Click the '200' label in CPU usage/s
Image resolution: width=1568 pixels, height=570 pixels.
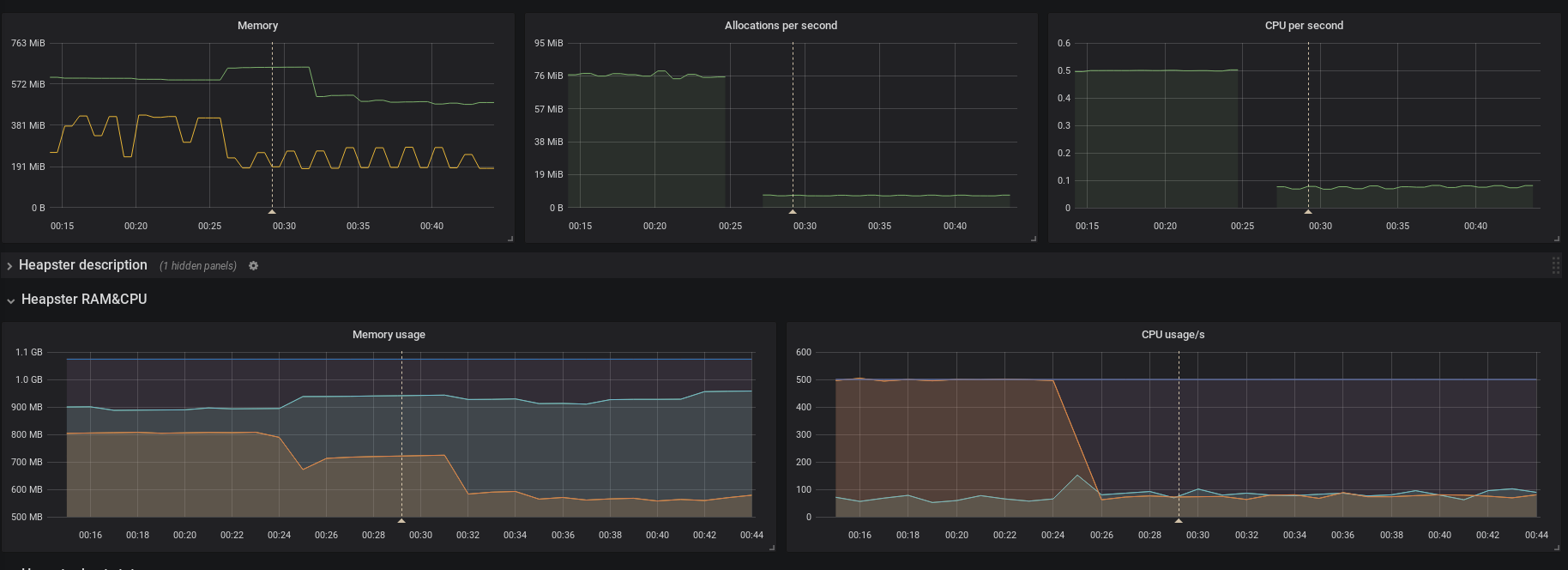coord(804,462)
